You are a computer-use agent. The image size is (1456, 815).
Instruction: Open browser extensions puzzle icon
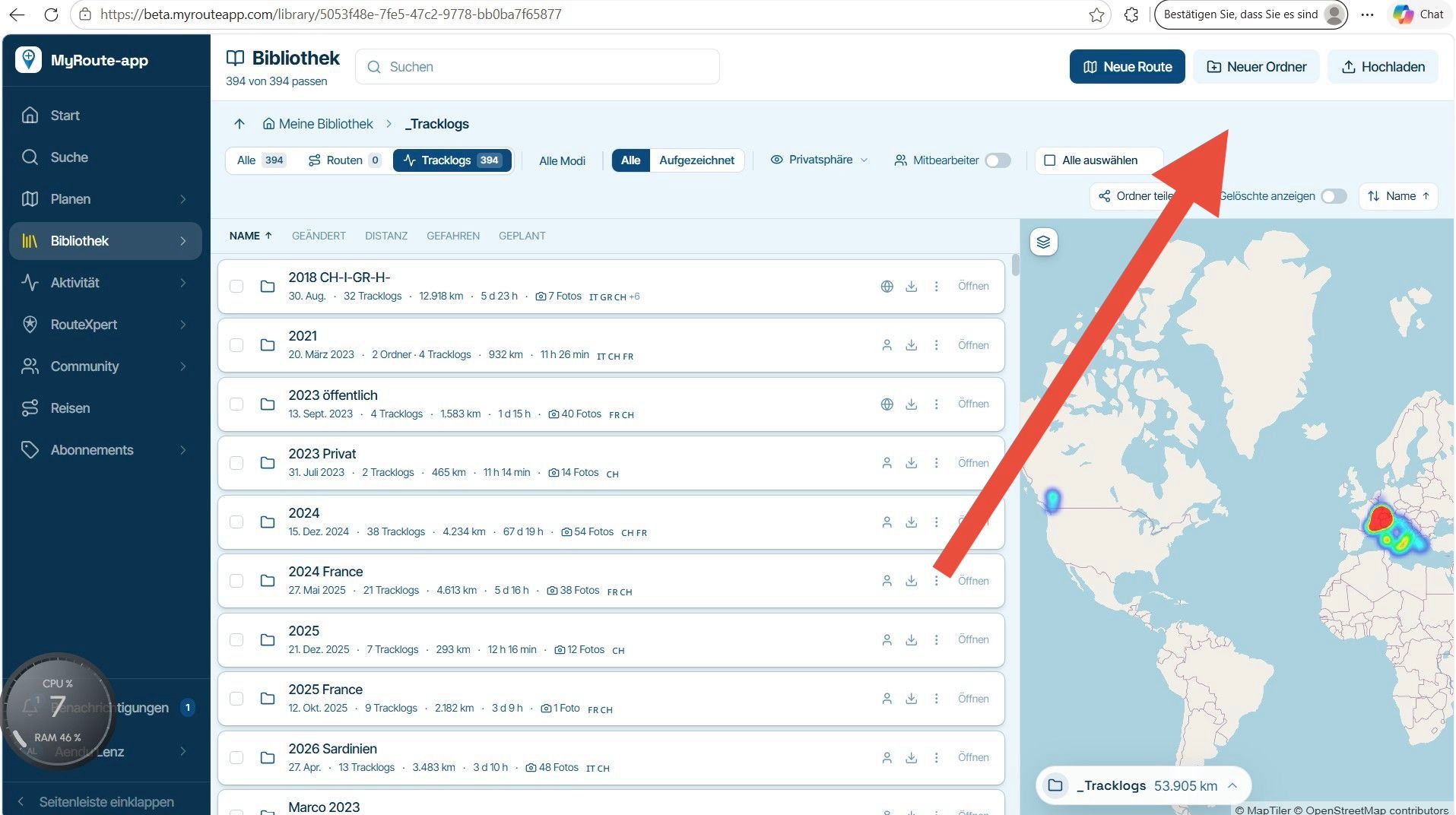[1131, 14]
